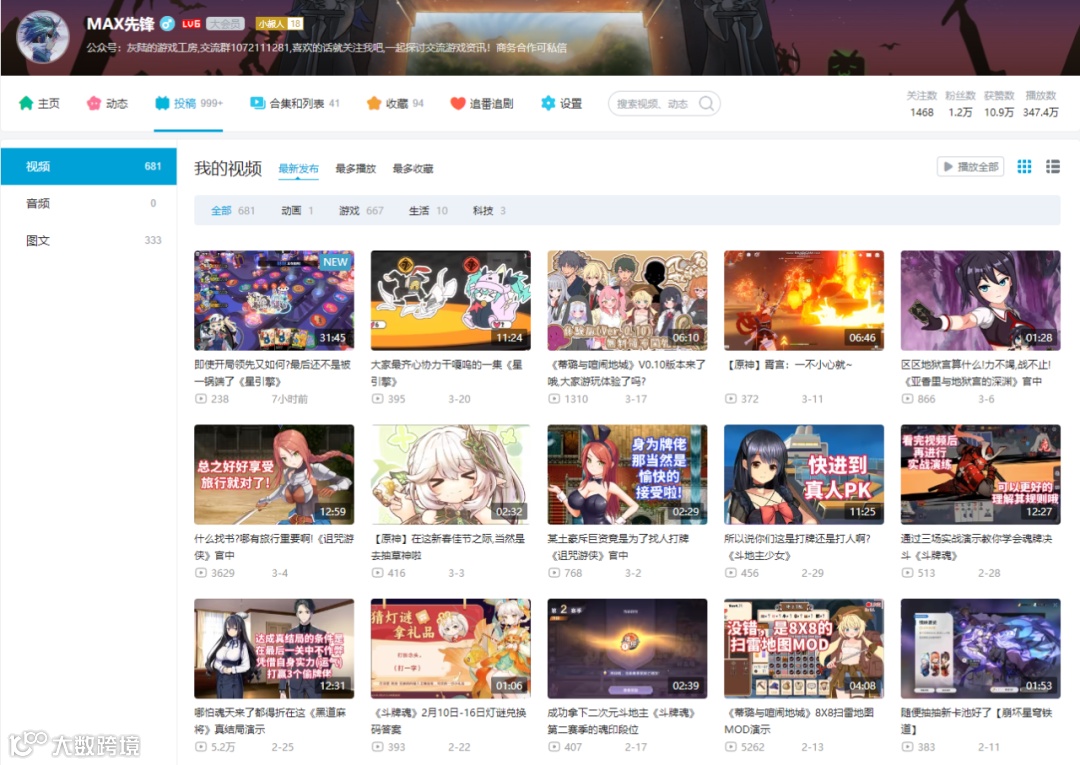Open the 主页 home tab
This screenshot has width=1080, height=765.
pos(39,103)
